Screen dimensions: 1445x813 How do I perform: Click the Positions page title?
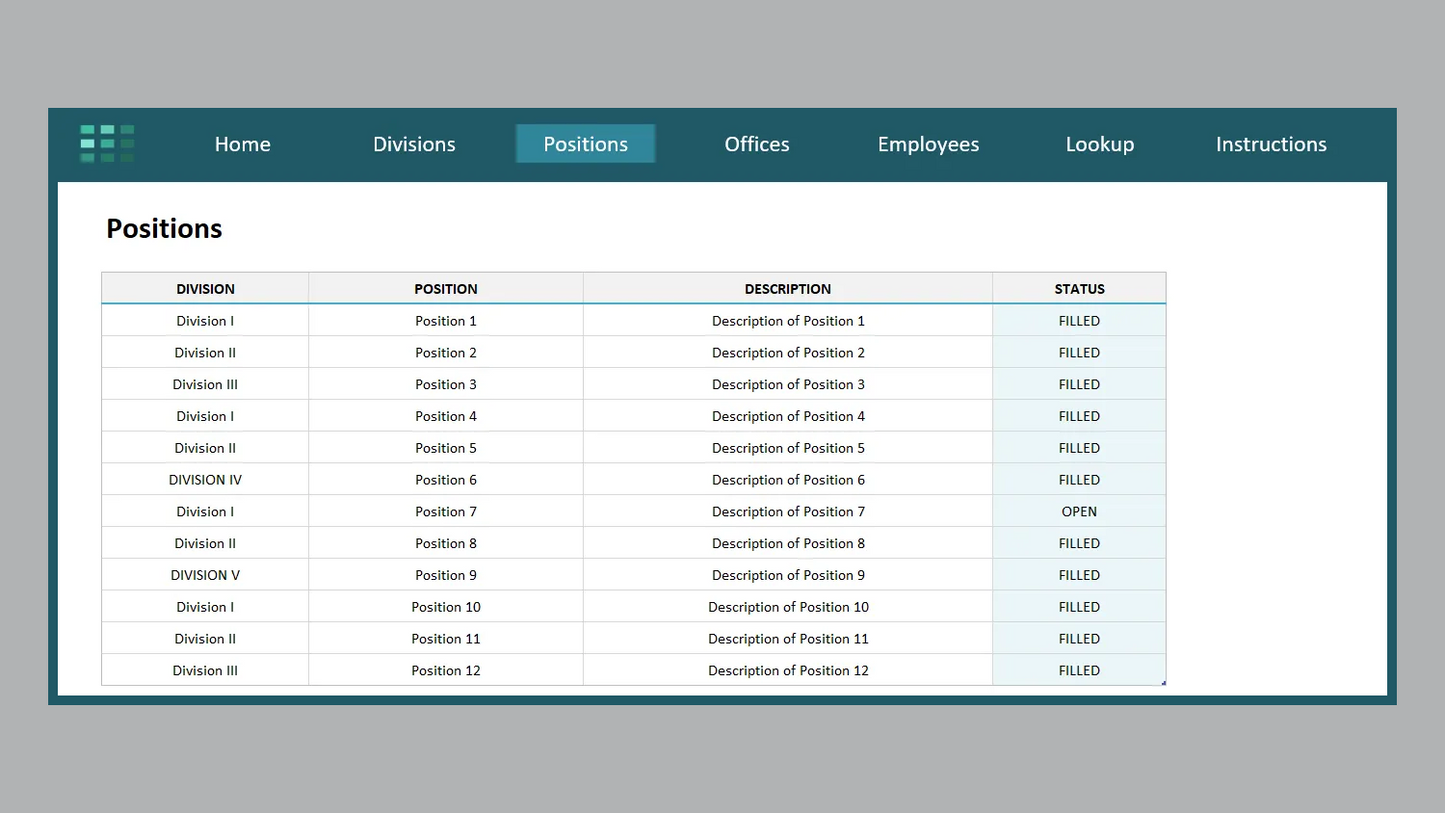(x=163, y=228)
